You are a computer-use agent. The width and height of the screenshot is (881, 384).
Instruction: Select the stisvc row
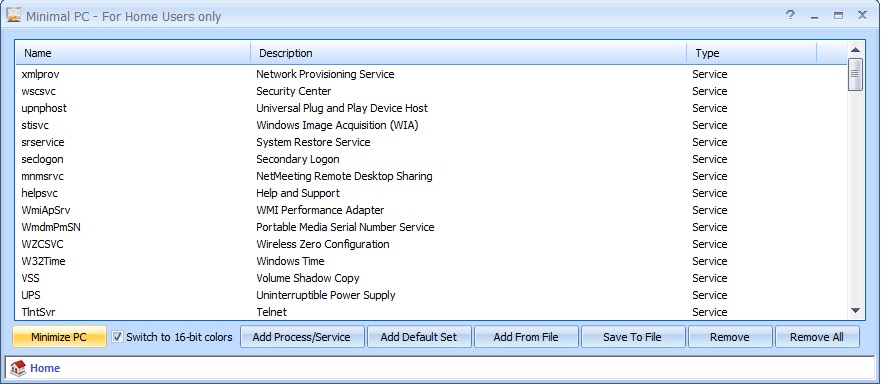[432, 125]
